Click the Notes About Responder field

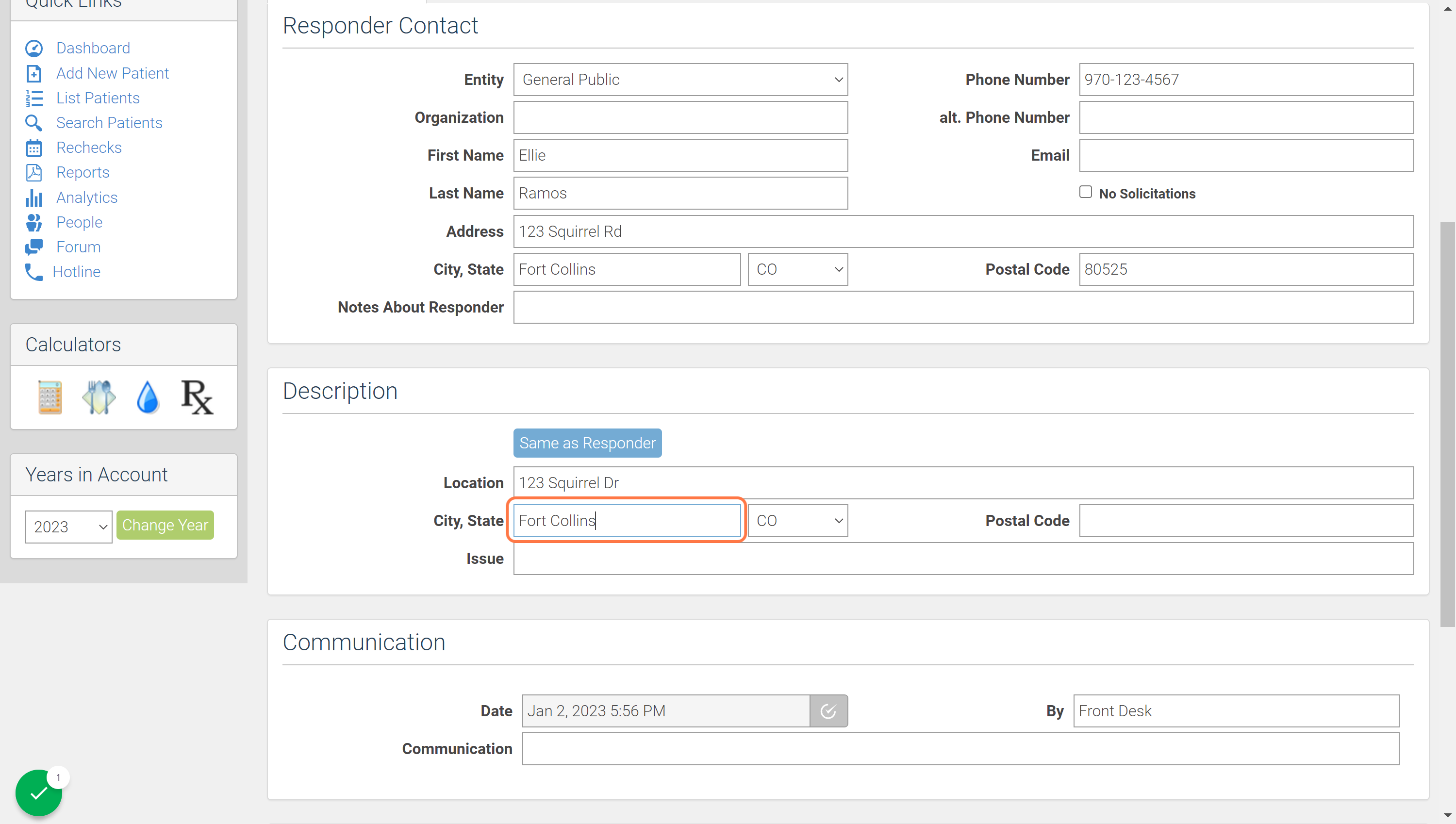pyautogui.click(x=963, y=307)
